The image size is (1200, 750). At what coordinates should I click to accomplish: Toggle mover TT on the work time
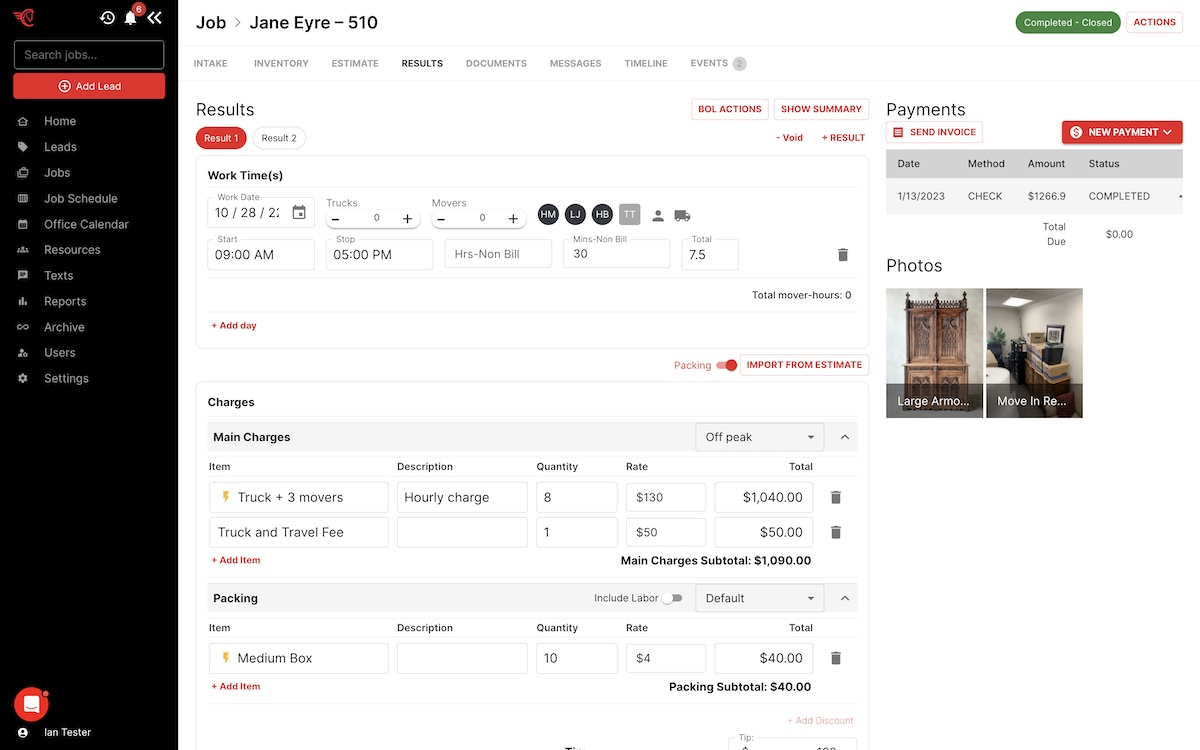(x=629, y=214)
